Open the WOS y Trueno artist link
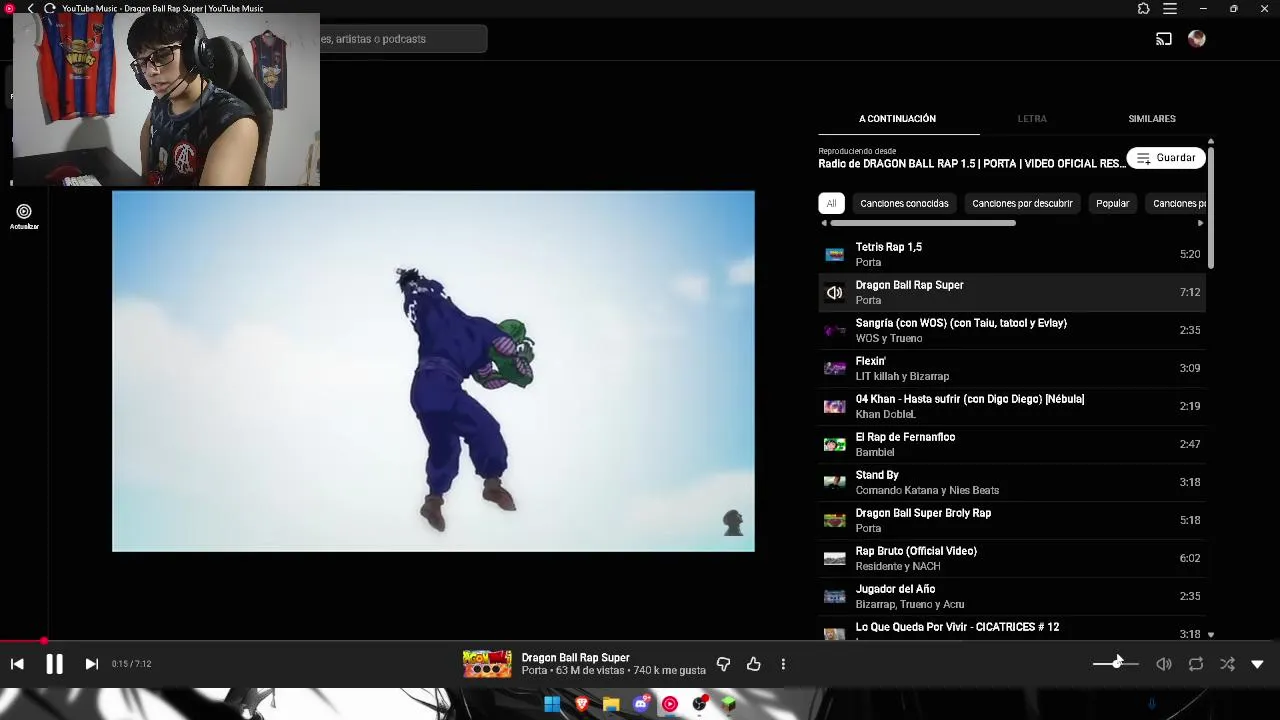Viewport: 1280px width, 720px height. (889, 338)
